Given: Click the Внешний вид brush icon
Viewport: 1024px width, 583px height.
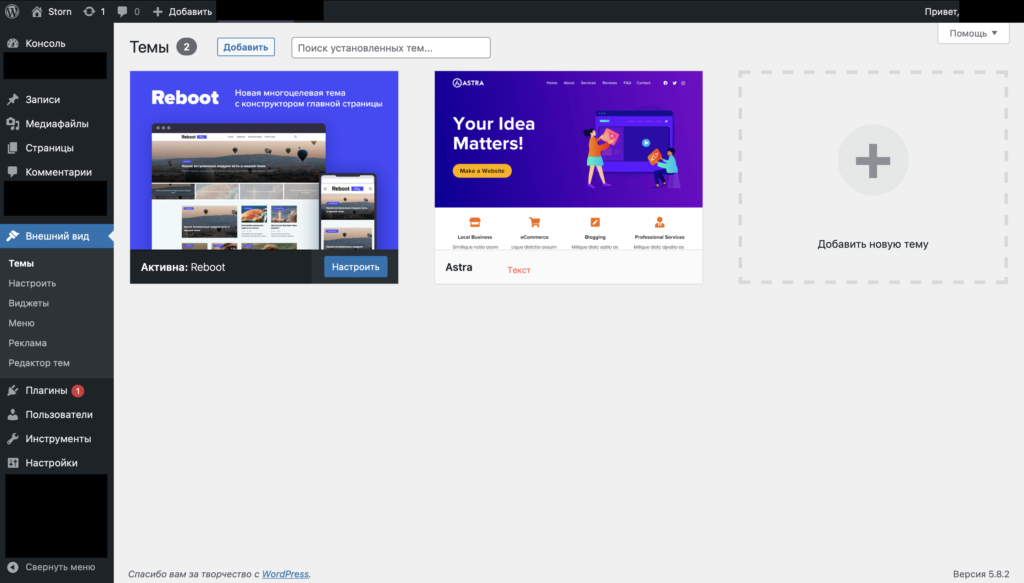Looking at the screenshot, I should pyautogui.click(x=12, y=236).
